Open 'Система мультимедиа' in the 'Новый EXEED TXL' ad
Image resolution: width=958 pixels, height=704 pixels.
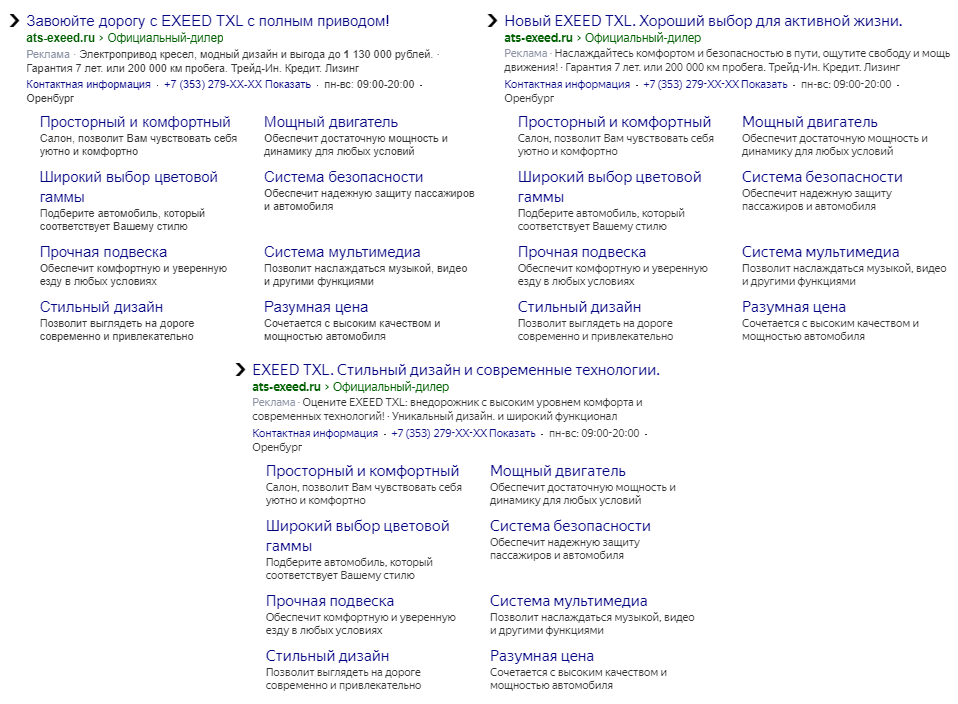pyautogui.click(x=821, y=252)
